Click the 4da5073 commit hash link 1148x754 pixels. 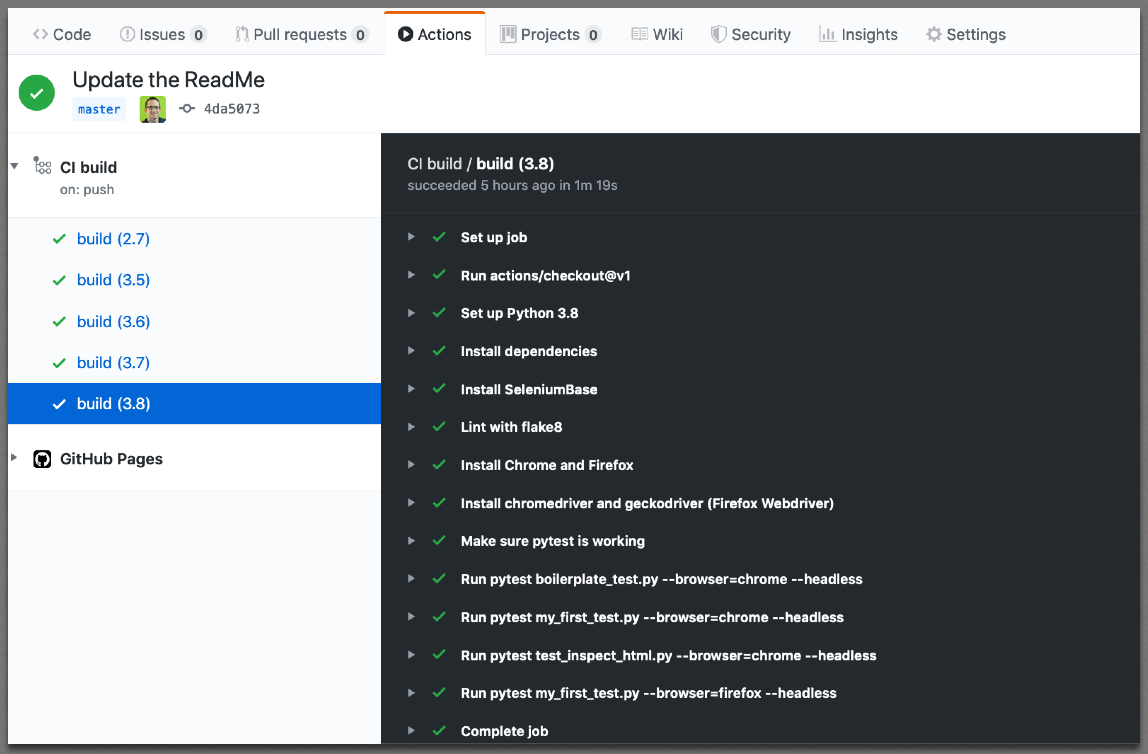point(232,109)
